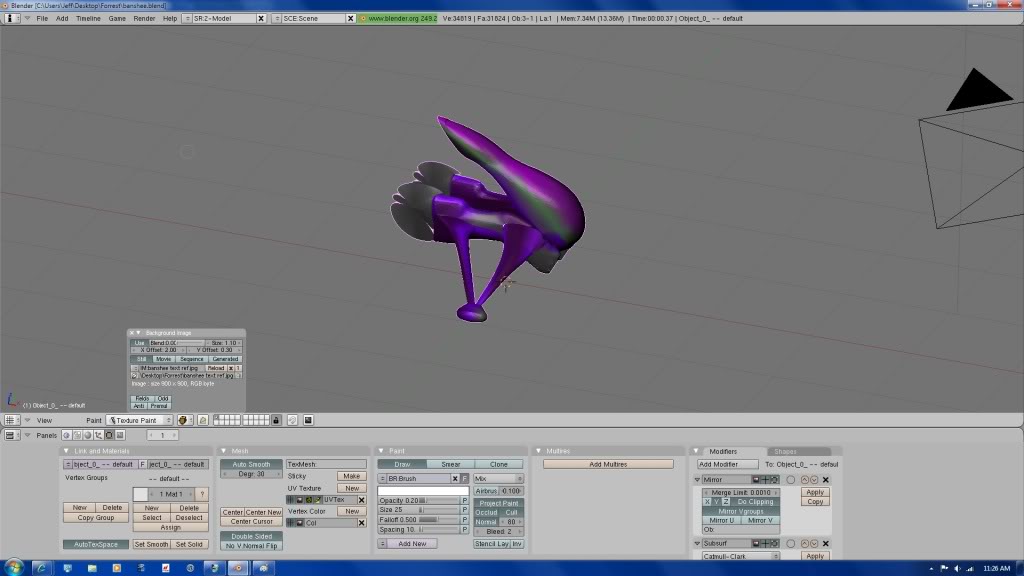The width and height of the screenshot is (1024, 576).
Task: Toggle Mirror U option
Action: [722, 520]
